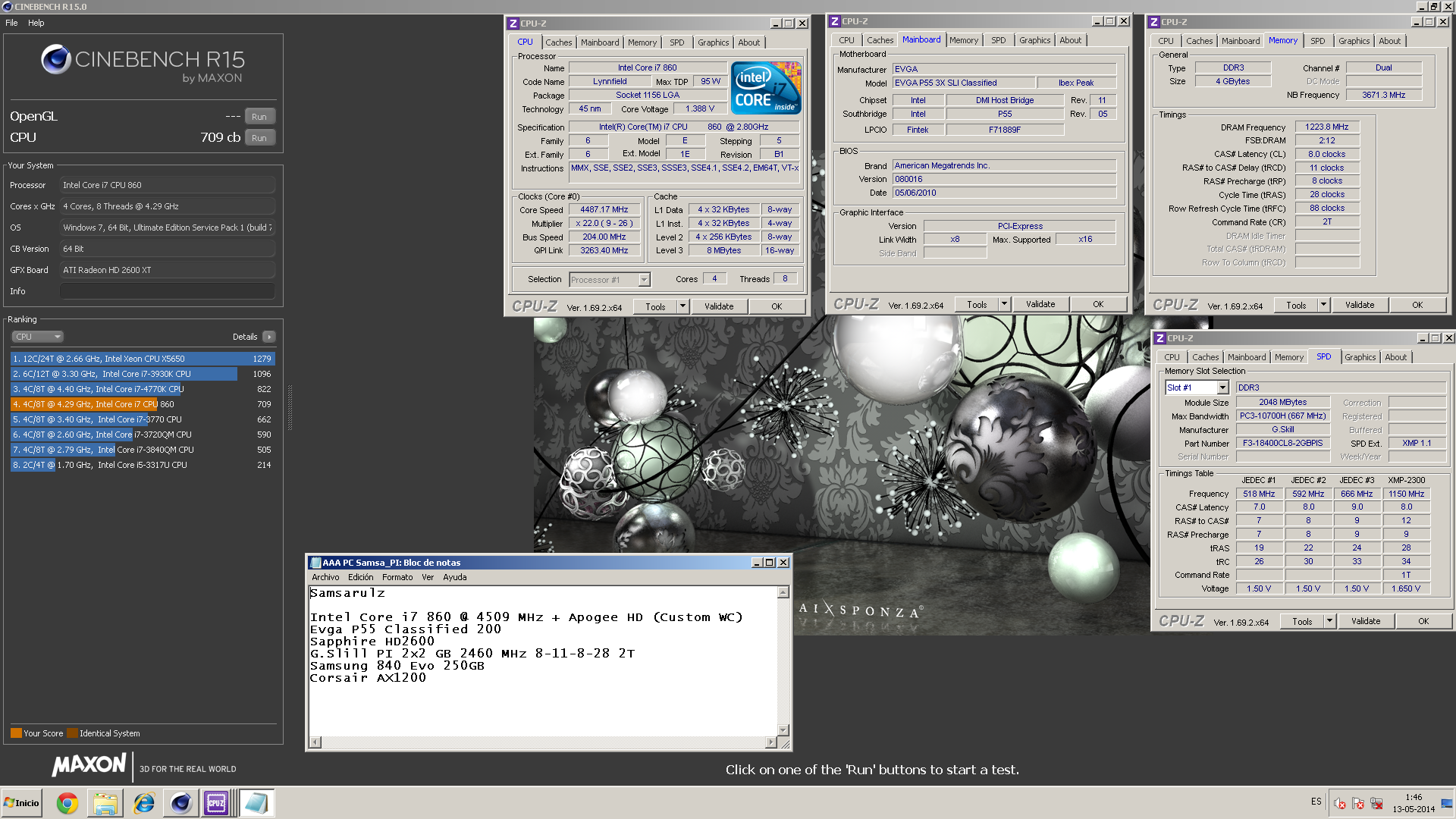Open SPD tab in first CPU-Z window
The height and width of the screenshot is (819, 1456).
[x=677, y=42]
